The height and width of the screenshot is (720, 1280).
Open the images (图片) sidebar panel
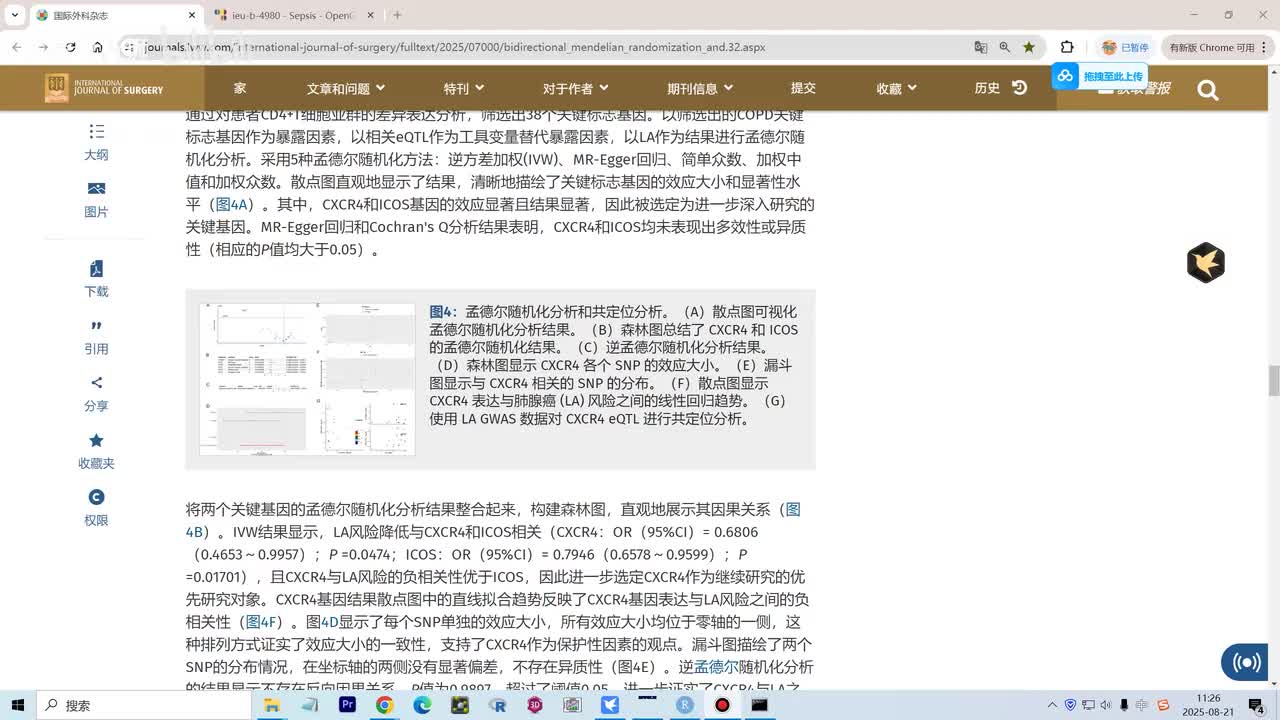click(96, 199)
